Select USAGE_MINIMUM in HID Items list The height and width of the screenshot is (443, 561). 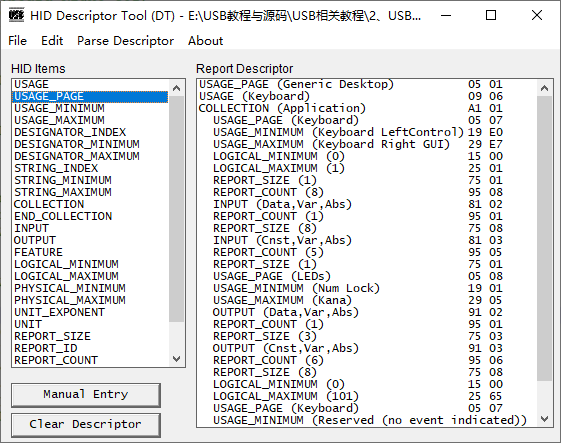point(90,108)
